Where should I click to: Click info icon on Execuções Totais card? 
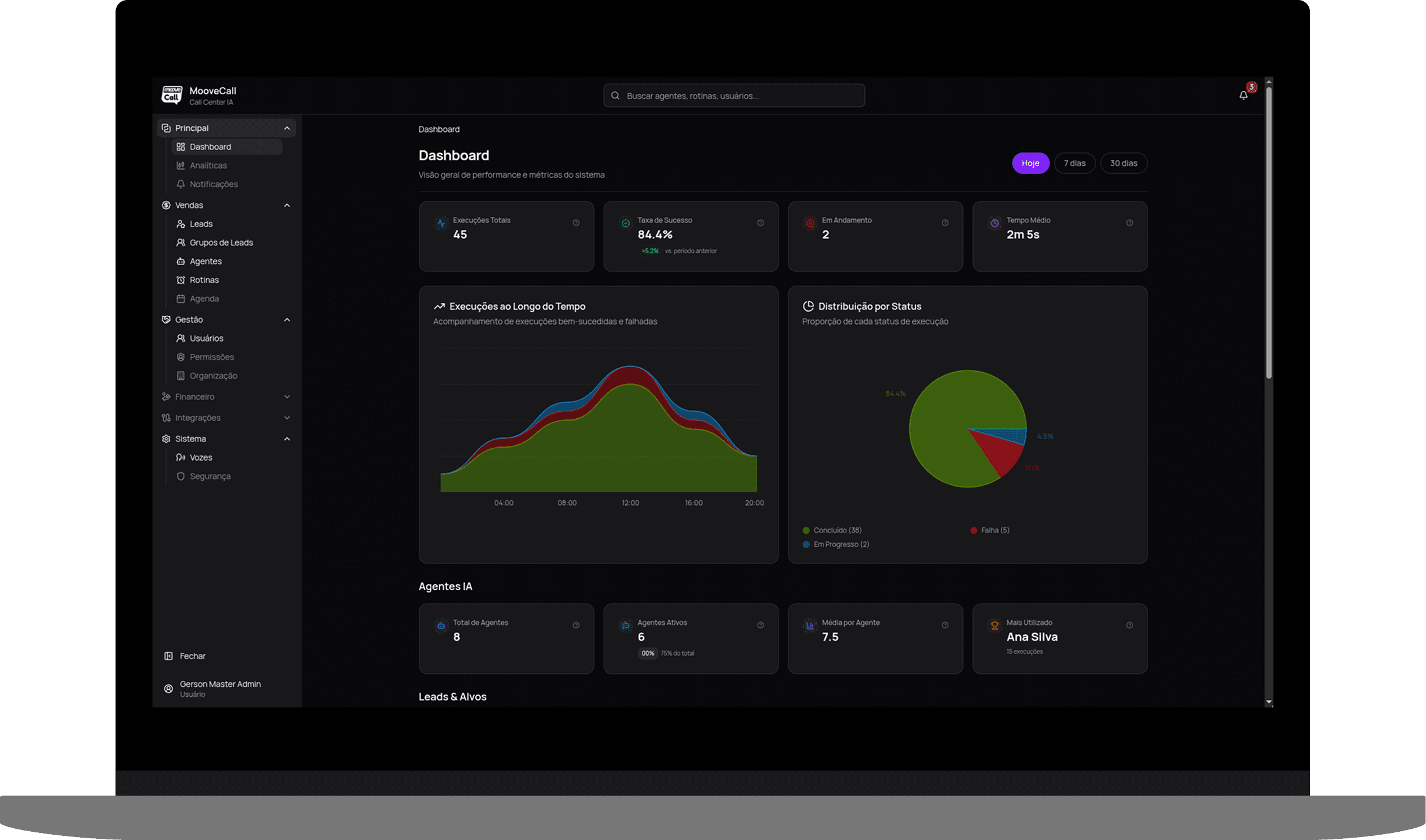point(575,223)
